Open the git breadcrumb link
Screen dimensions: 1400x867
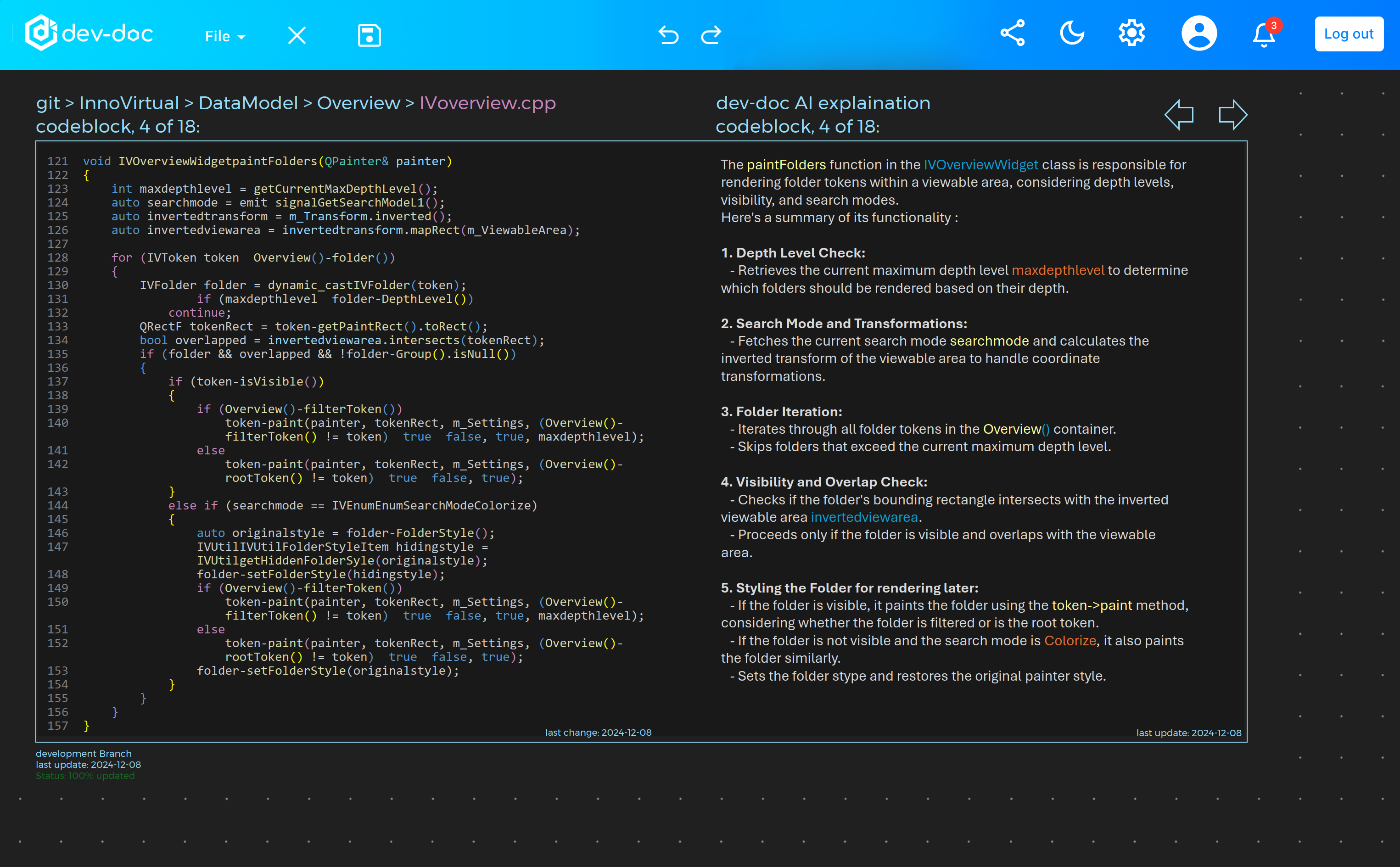click(48, 103)
